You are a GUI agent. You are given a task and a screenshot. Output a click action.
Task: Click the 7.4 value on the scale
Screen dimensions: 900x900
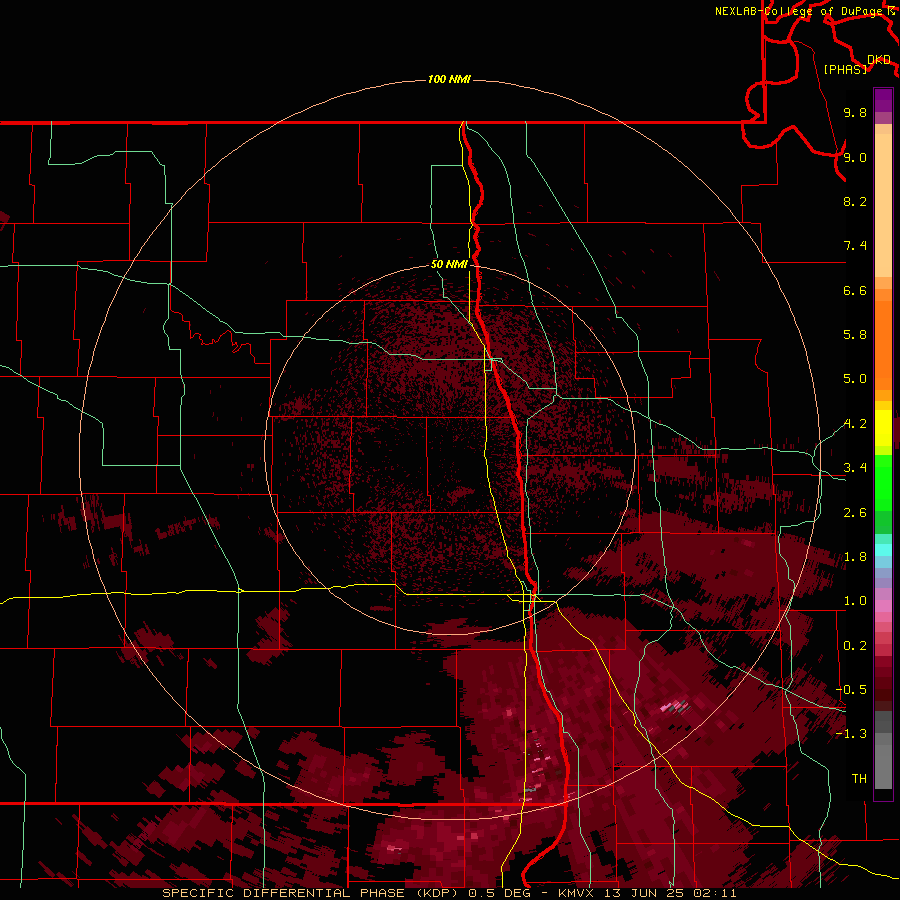pyautogui.click(x=855, y=246)
